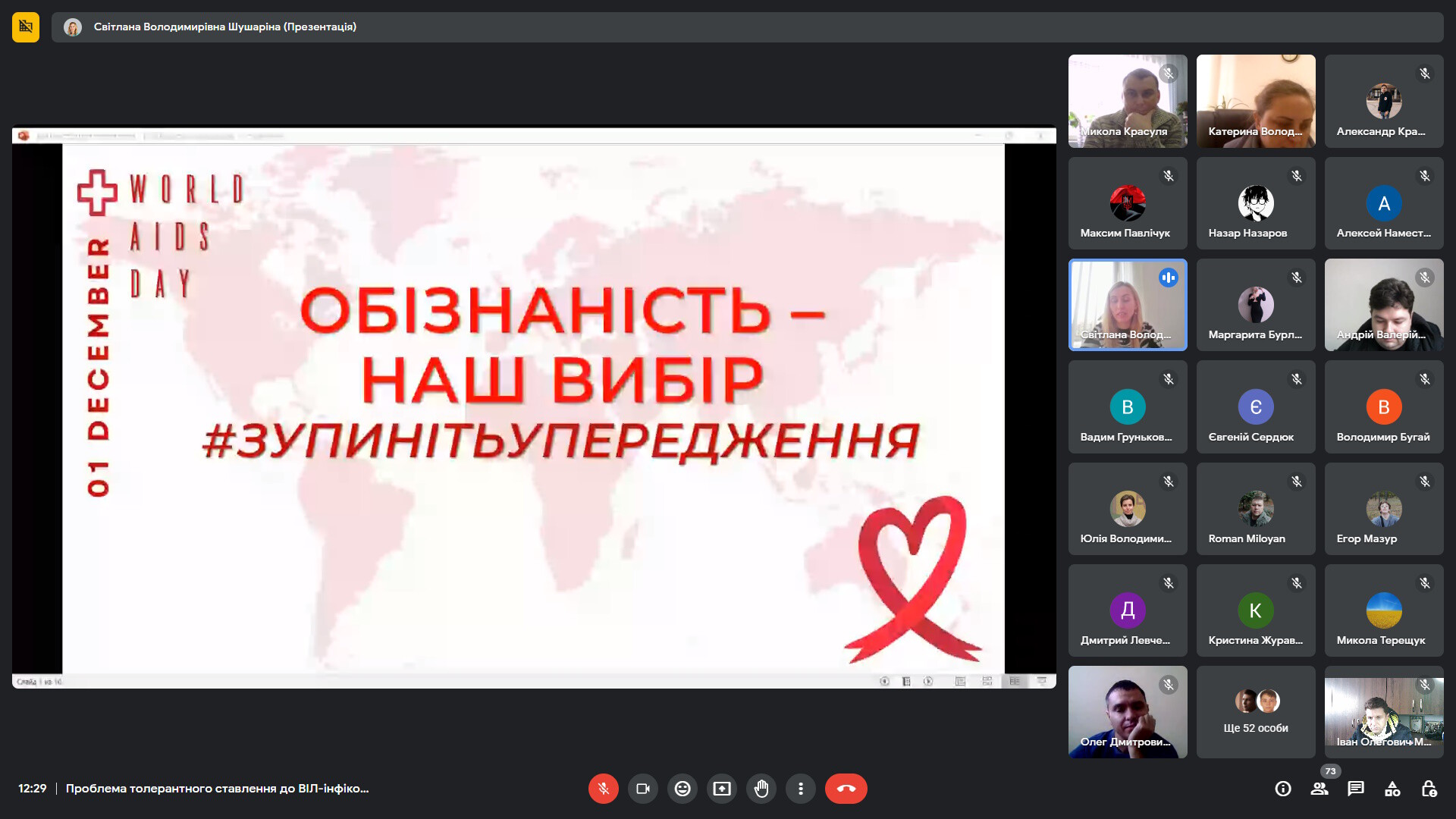1456x819 pixels.
Task: Raise hand using the hand icon
Action: click(761, 789)
